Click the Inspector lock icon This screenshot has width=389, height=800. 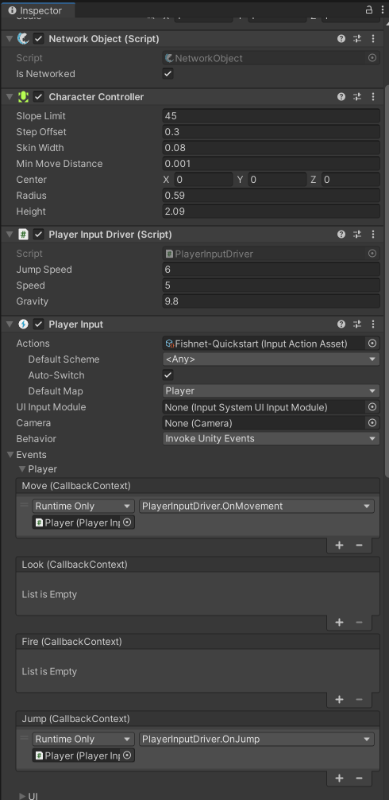tap(369, 10)
